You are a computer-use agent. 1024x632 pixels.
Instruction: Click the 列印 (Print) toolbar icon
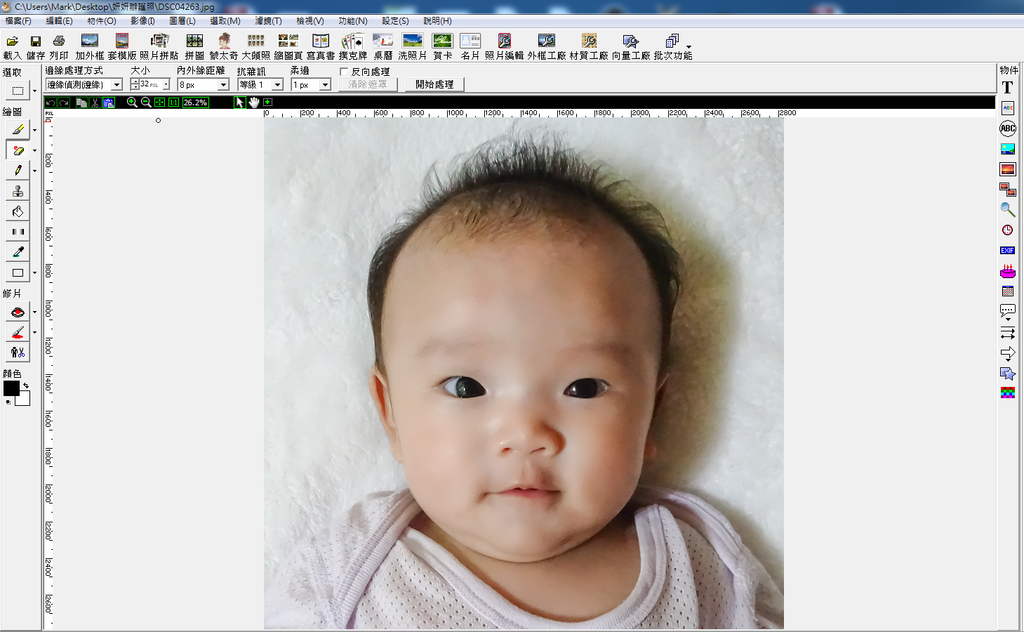(59, 47)
